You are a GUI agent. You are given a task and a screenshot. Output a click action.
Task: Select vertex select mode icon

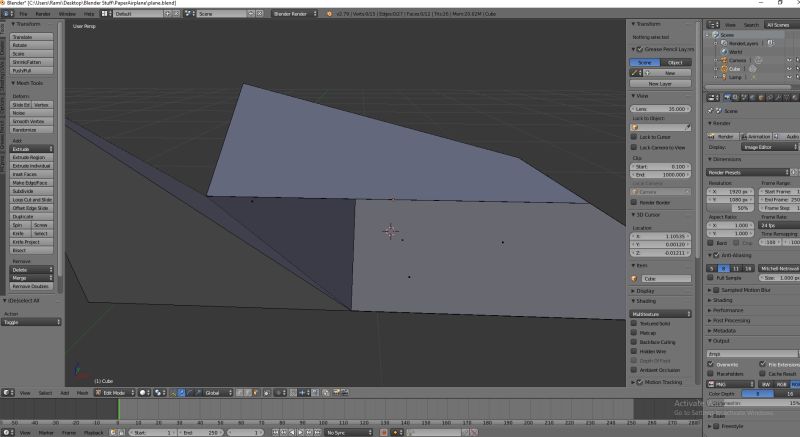(239, 393)
